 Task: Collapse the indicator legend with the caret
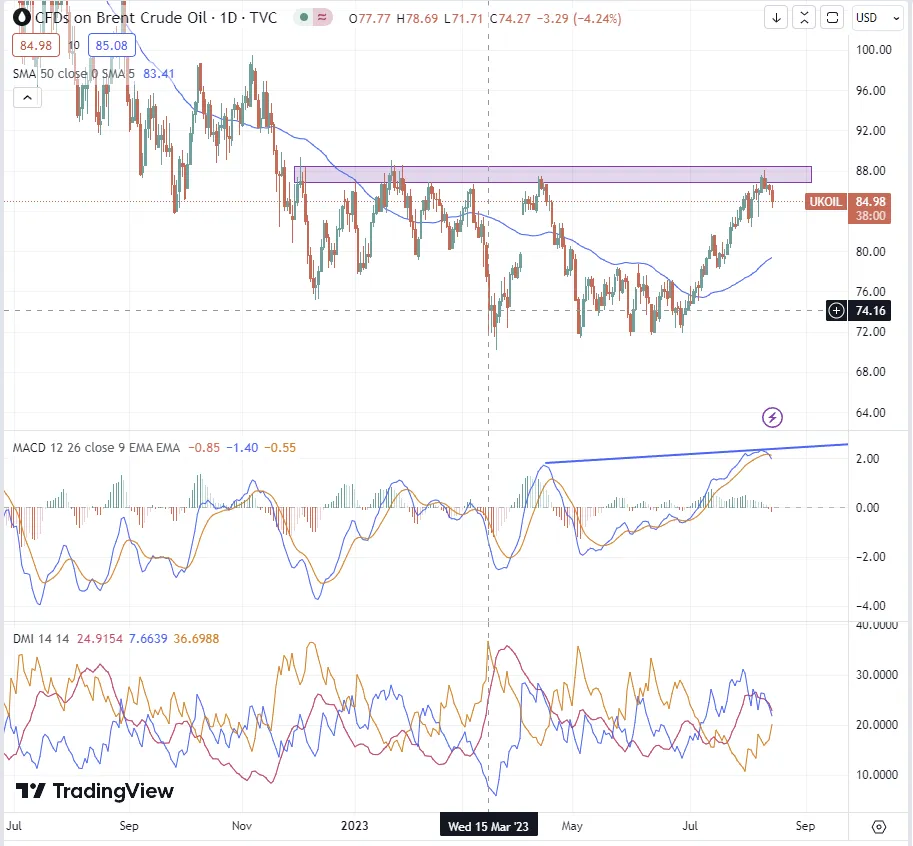click(27, 97)
